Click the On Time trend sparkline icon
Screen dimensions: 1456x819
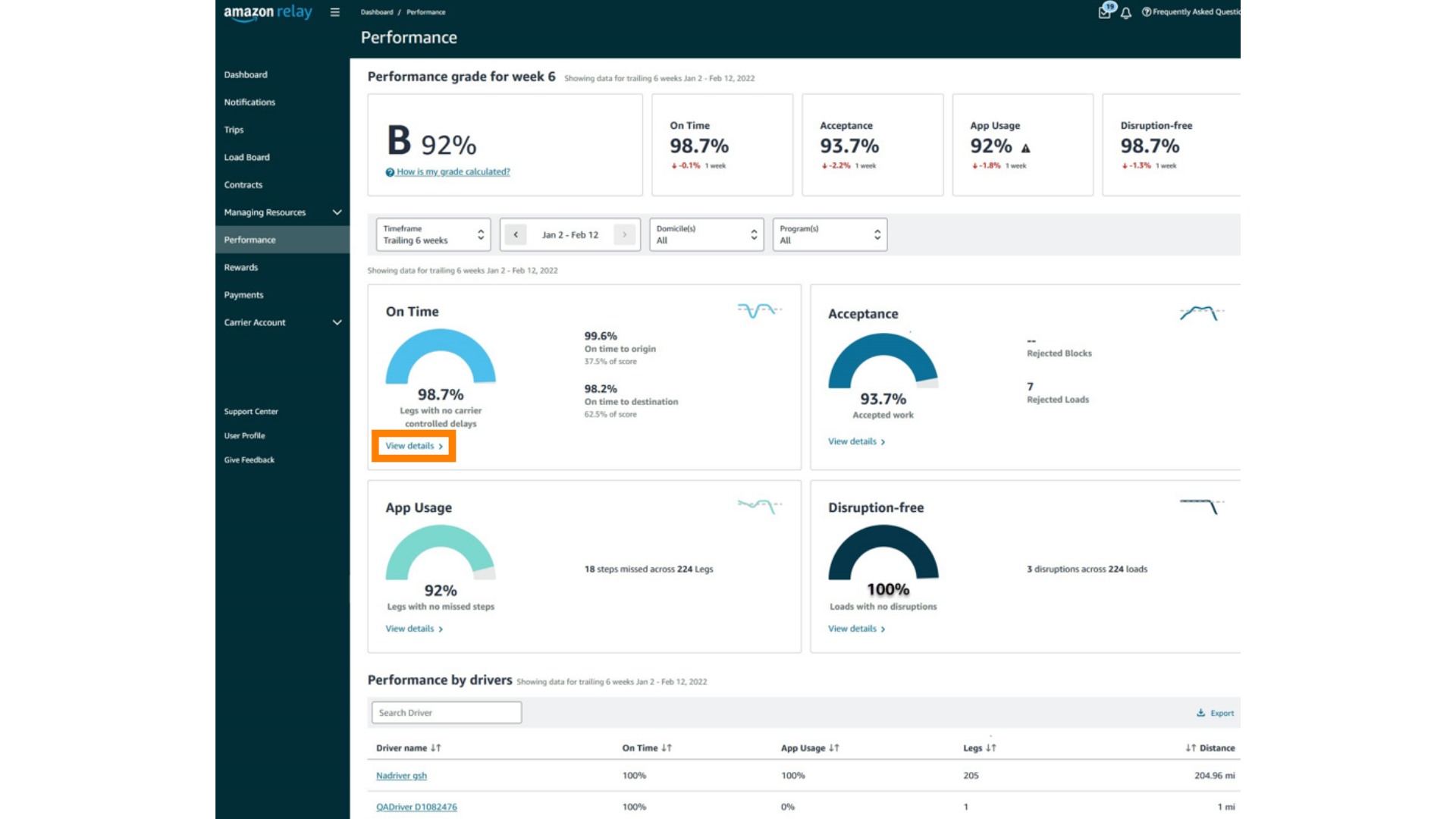758,310
